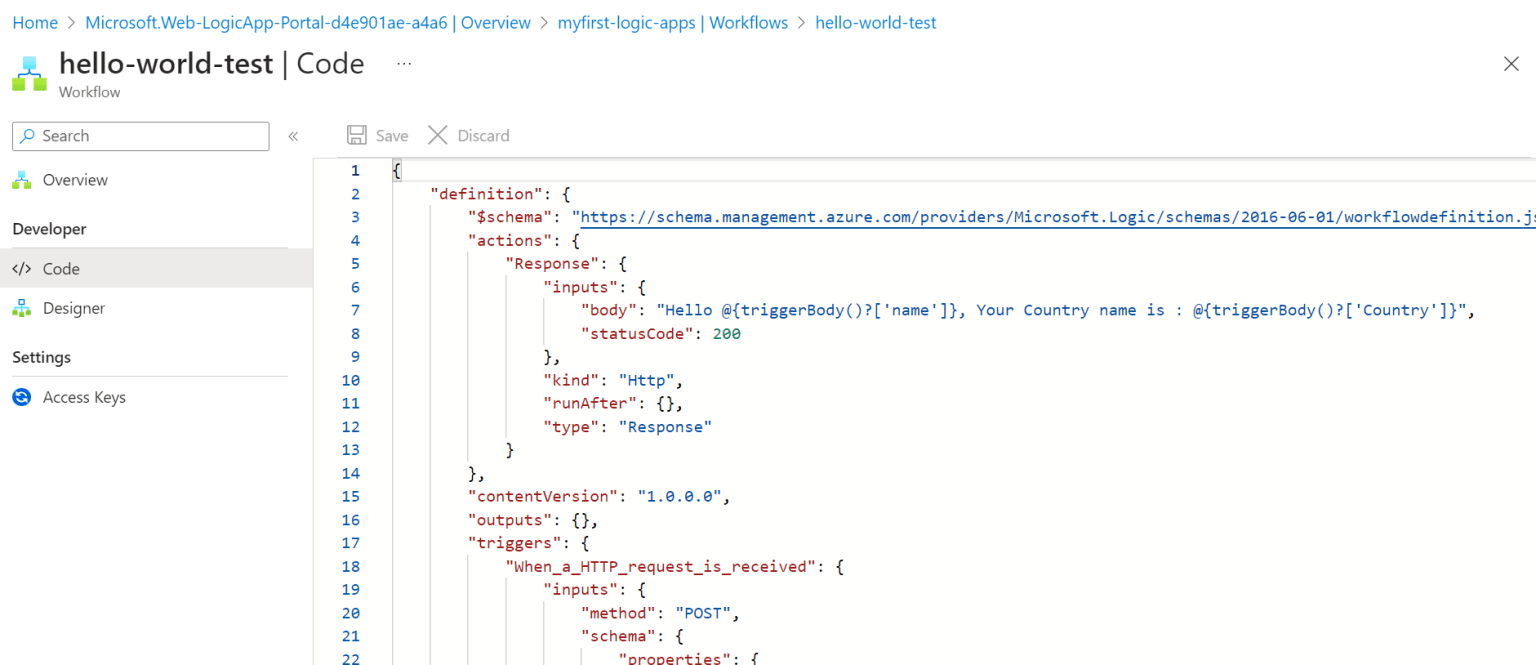Open myfirst-logic-apps Workflows from the breadcrumb

[673, 22]
